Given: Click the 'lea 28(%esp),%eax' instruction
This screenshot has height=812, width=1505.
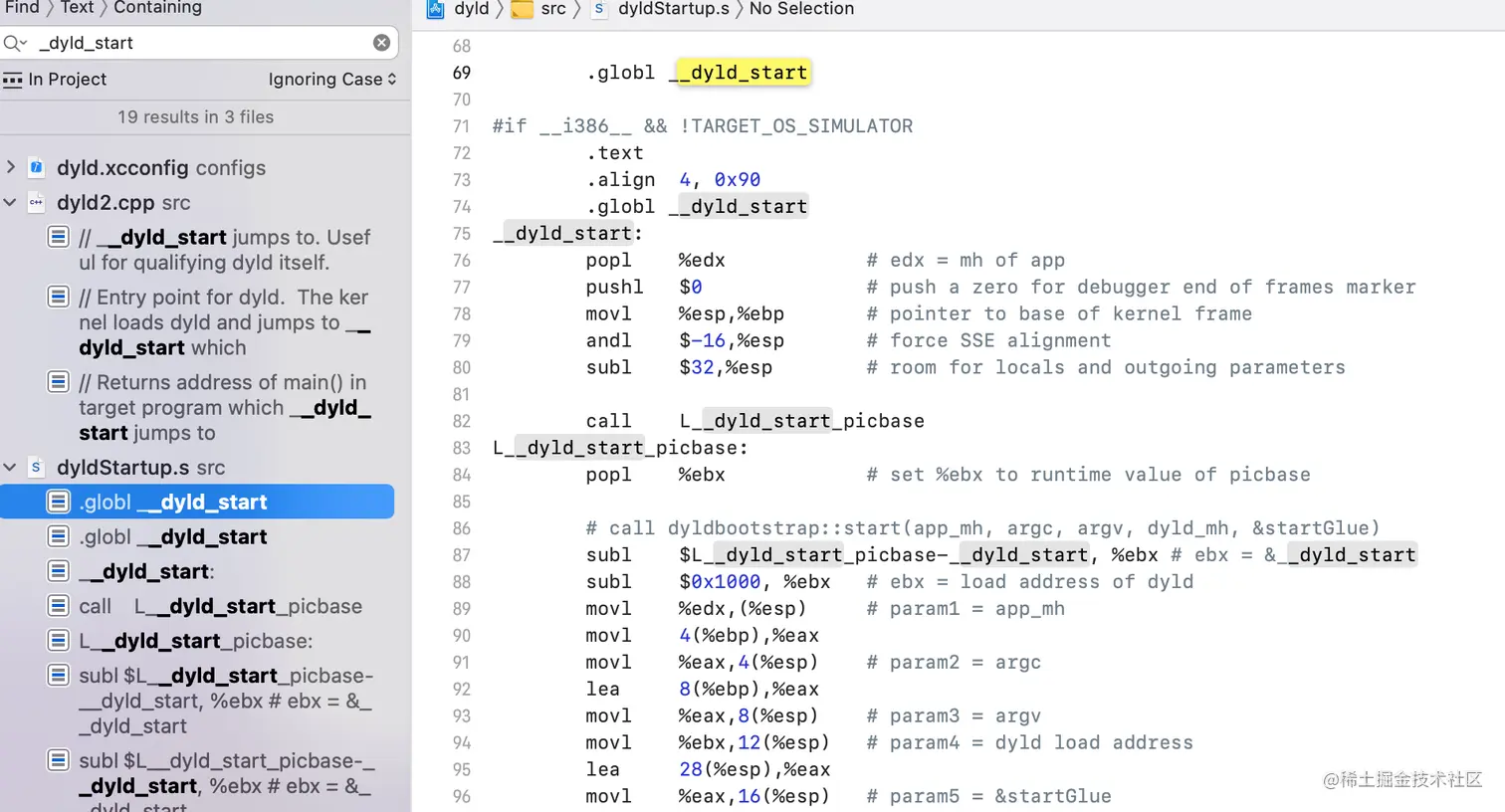Looking at the screenshot, I should 708,770.
